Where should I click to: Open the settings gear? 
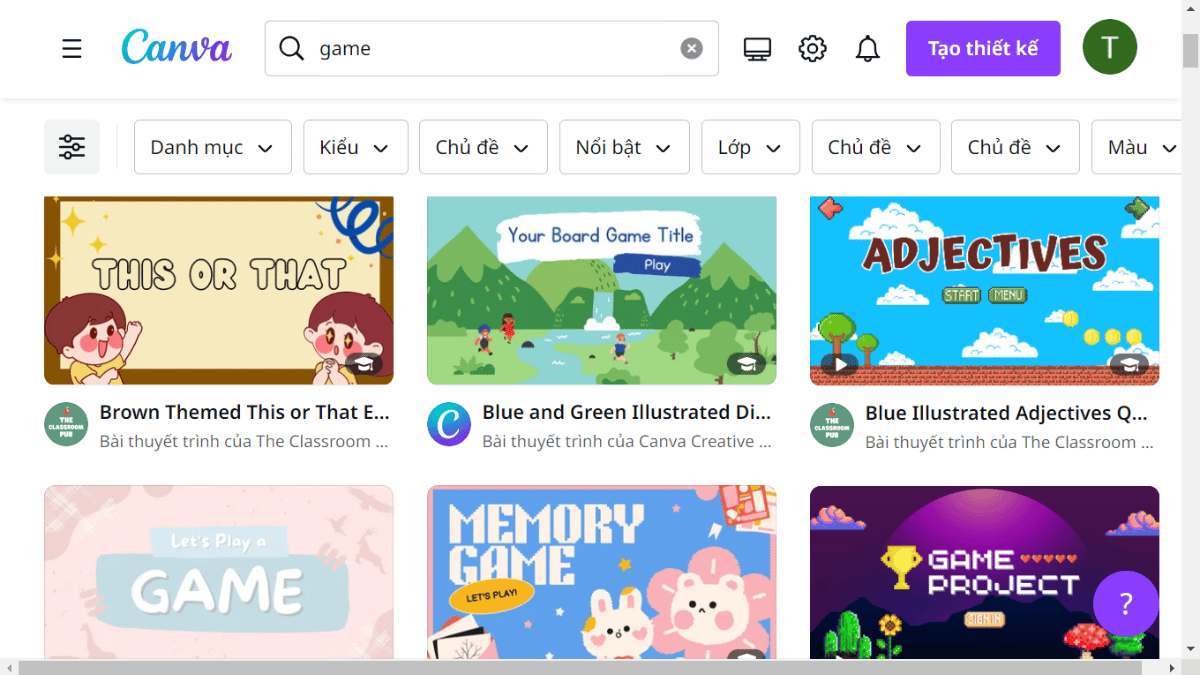pos(812,48)
